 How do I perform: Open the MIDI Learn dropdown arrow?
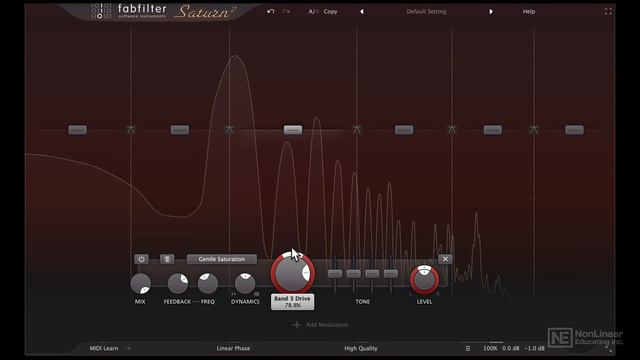129,349
